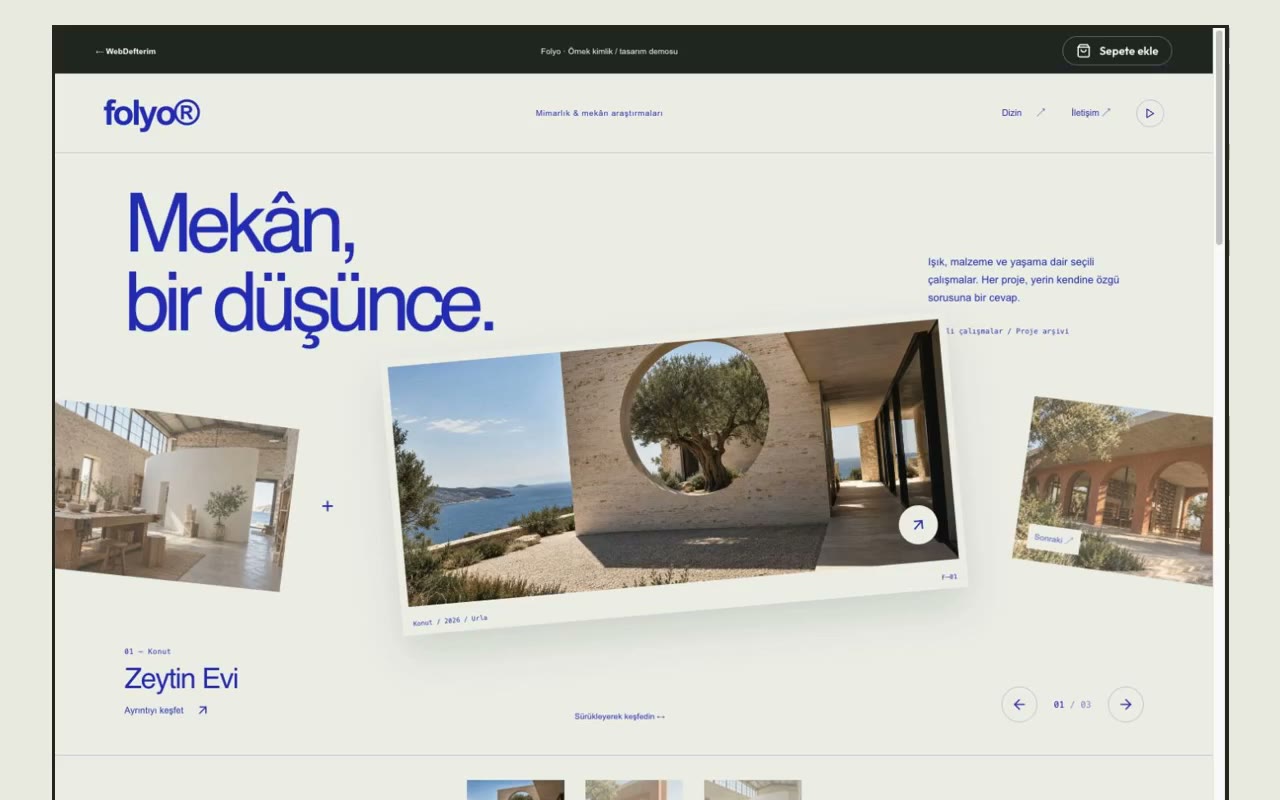The width and height of the screenshot is (1280, 800).
Task: Click the play icon in the header
Action: pos(1150,113)
